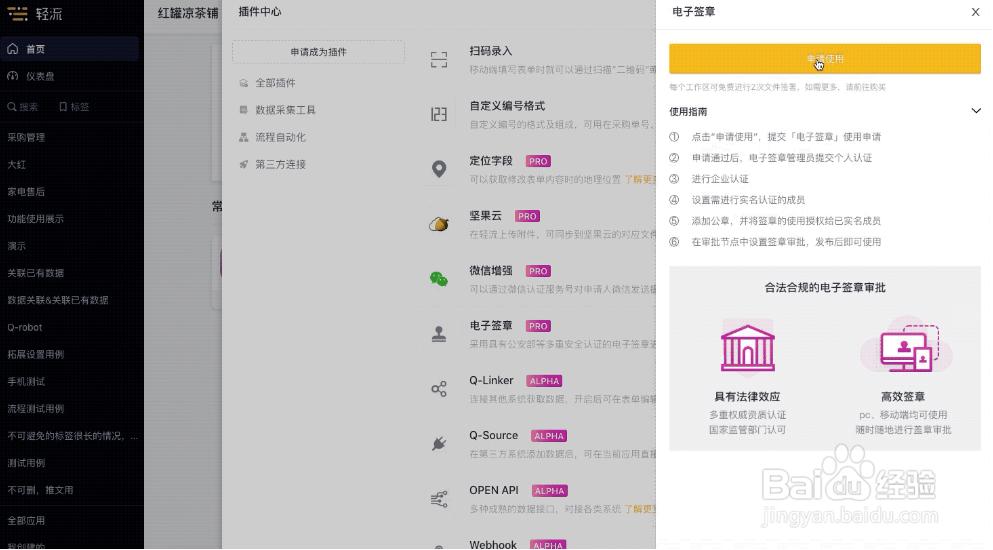Click the OPEN API circuit icon
The width and height of the screenshot is (993, 550).
coord(439,499)
